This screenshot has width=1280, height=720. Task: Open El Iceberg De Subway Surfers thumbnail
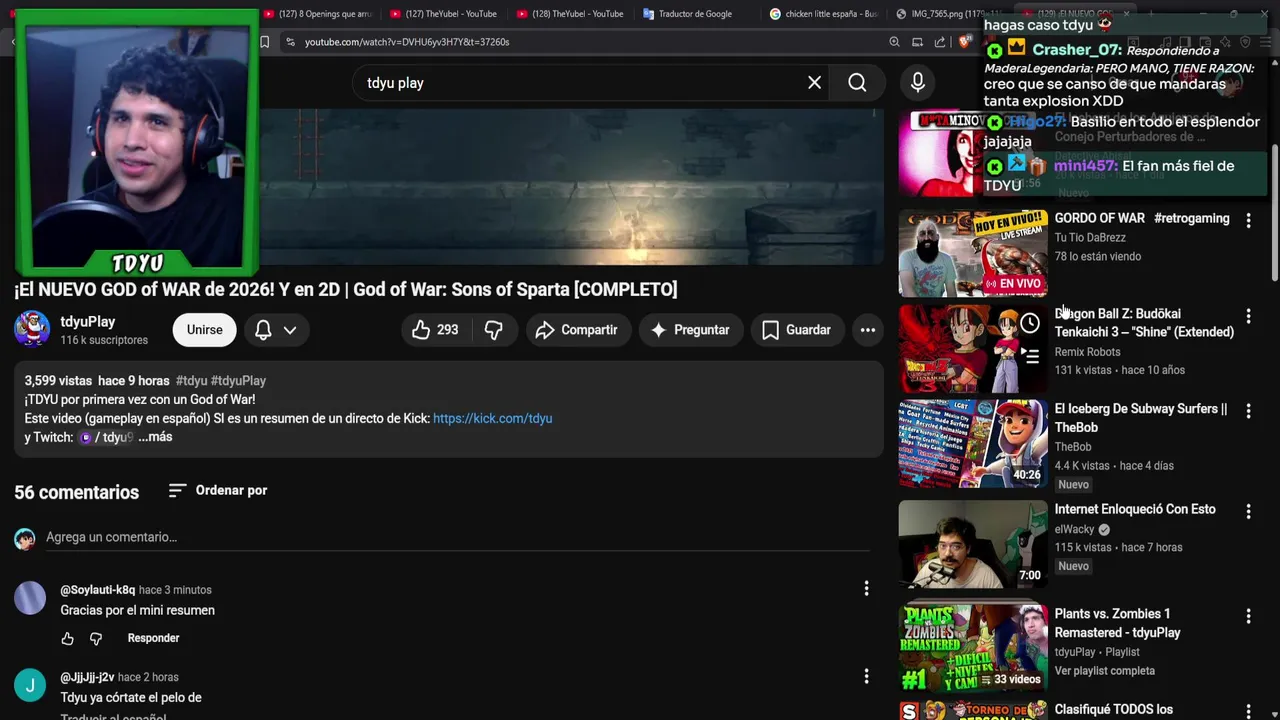pos(973,443)
